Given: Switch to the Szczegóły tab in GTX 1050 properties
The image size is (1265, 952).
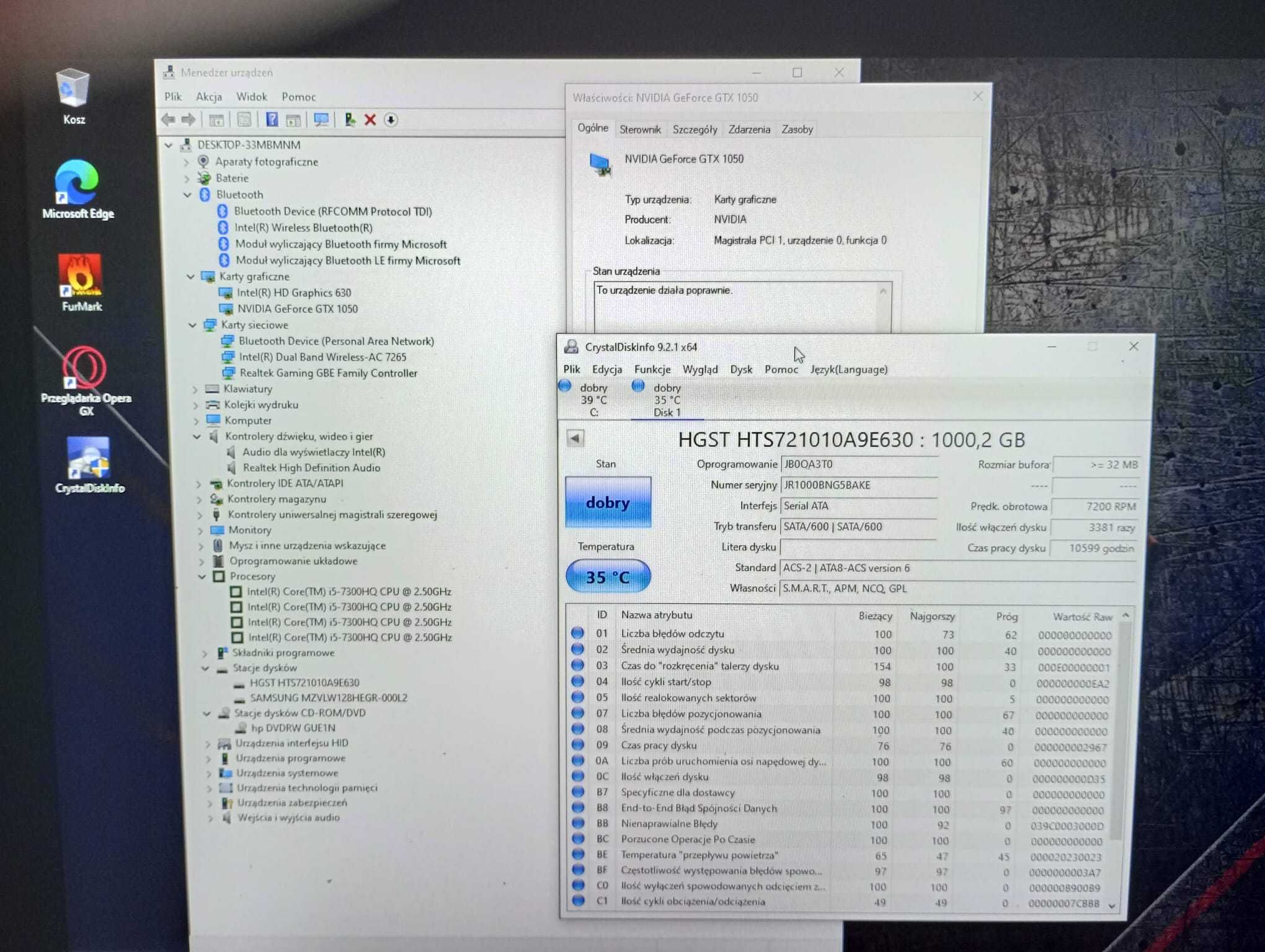Looking at the screenshot, I should [x=695, y=129].
